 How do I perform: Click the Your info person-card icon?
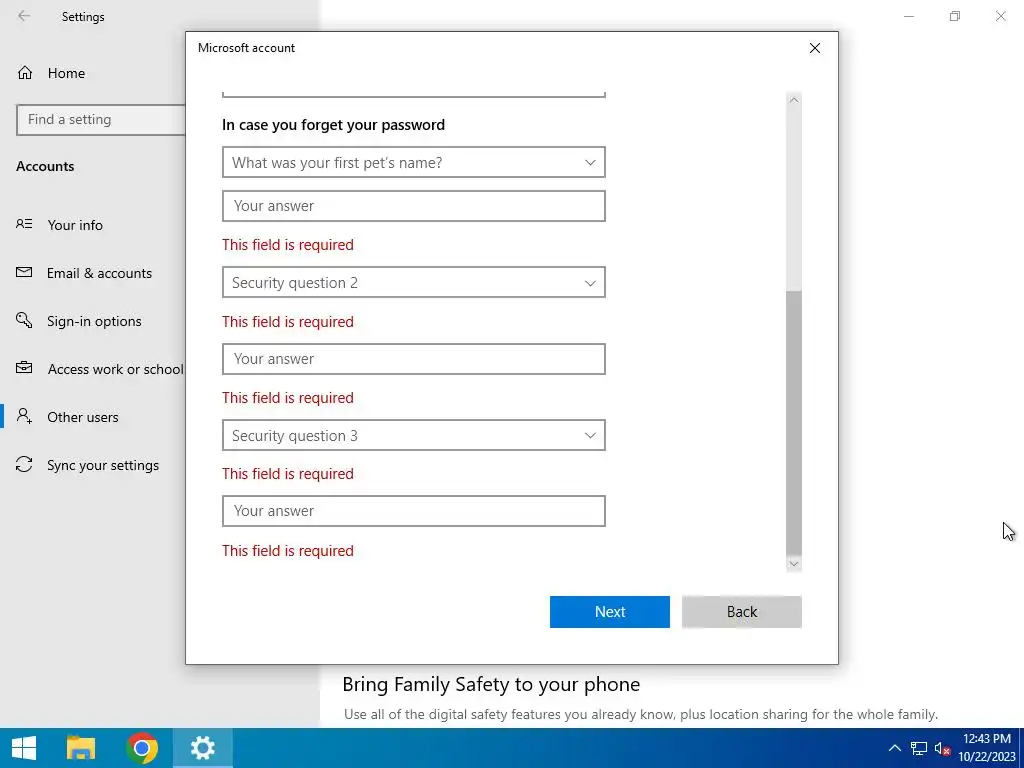click(x=24, y=224)
